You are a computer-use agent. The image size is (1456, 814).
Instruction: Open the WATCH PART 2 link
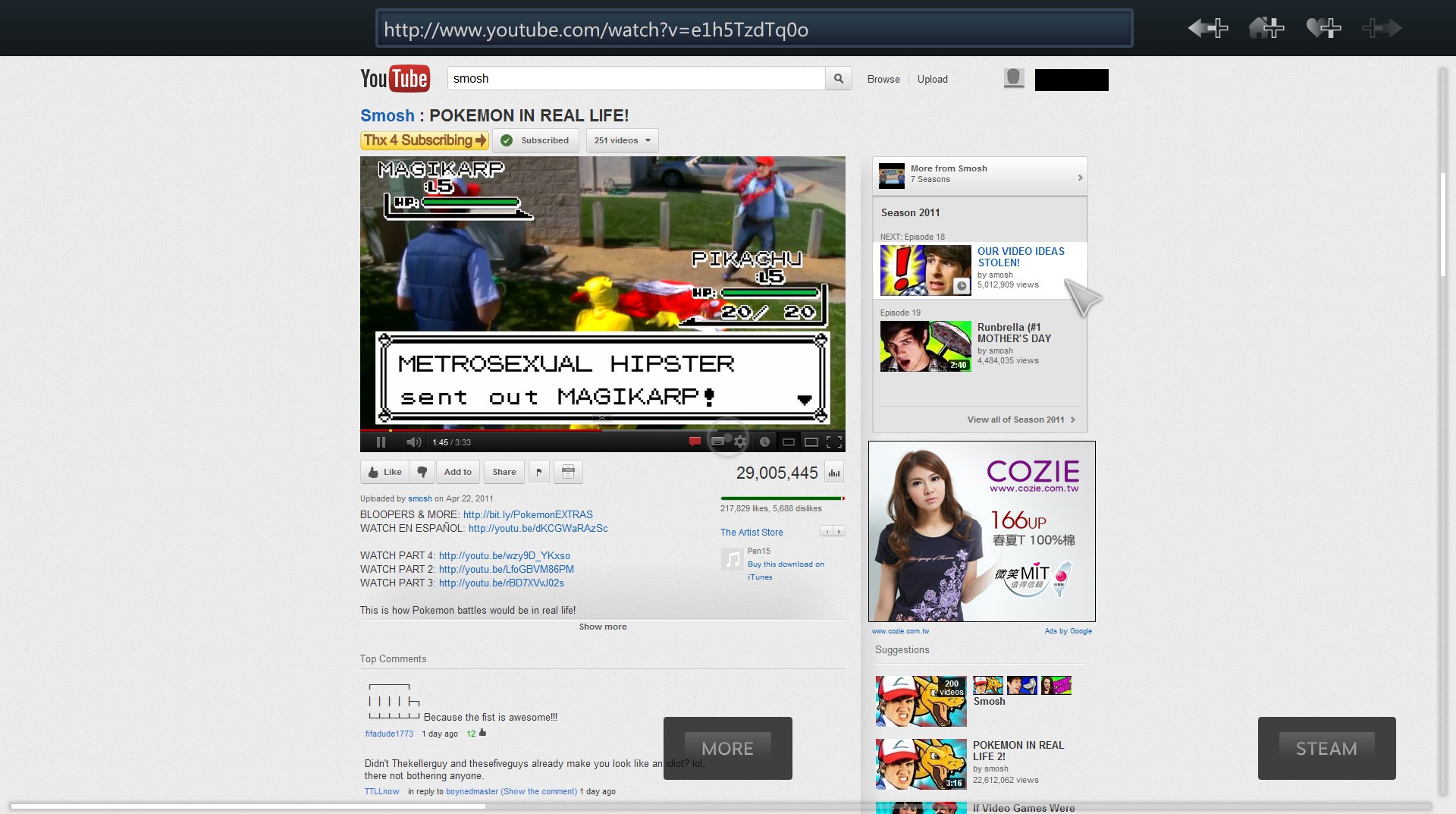coord(506,569)
